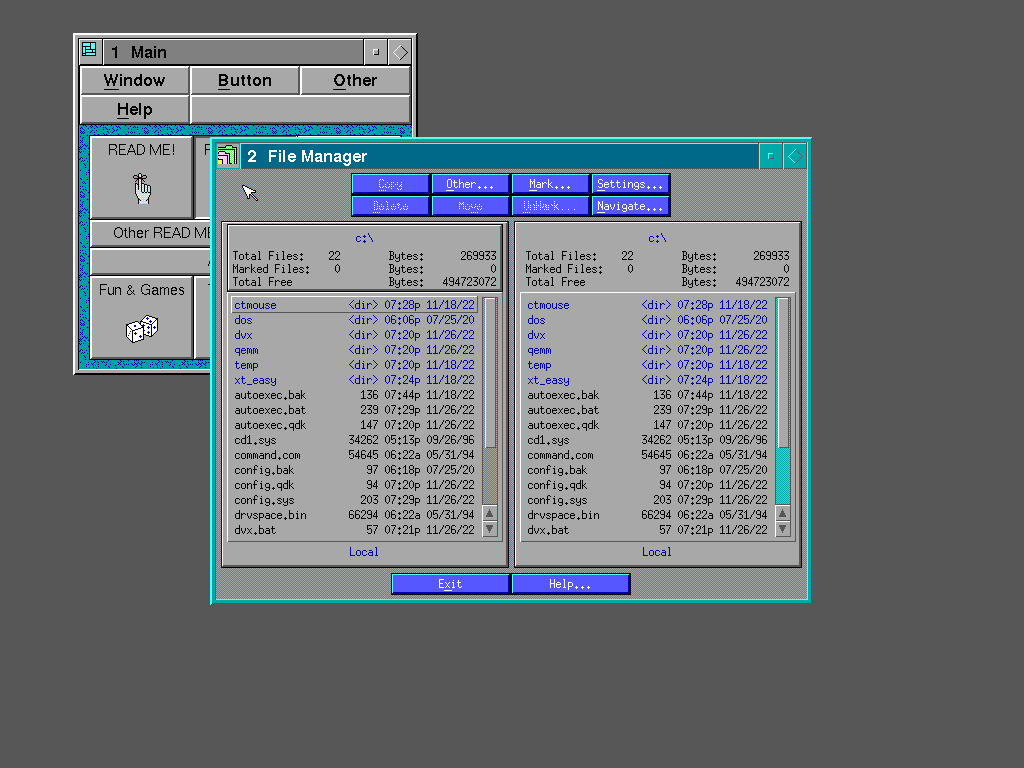Click the Main window title bar
Image resolution: width=1024 pixels, height=768 pixels.
click(233, 52)
